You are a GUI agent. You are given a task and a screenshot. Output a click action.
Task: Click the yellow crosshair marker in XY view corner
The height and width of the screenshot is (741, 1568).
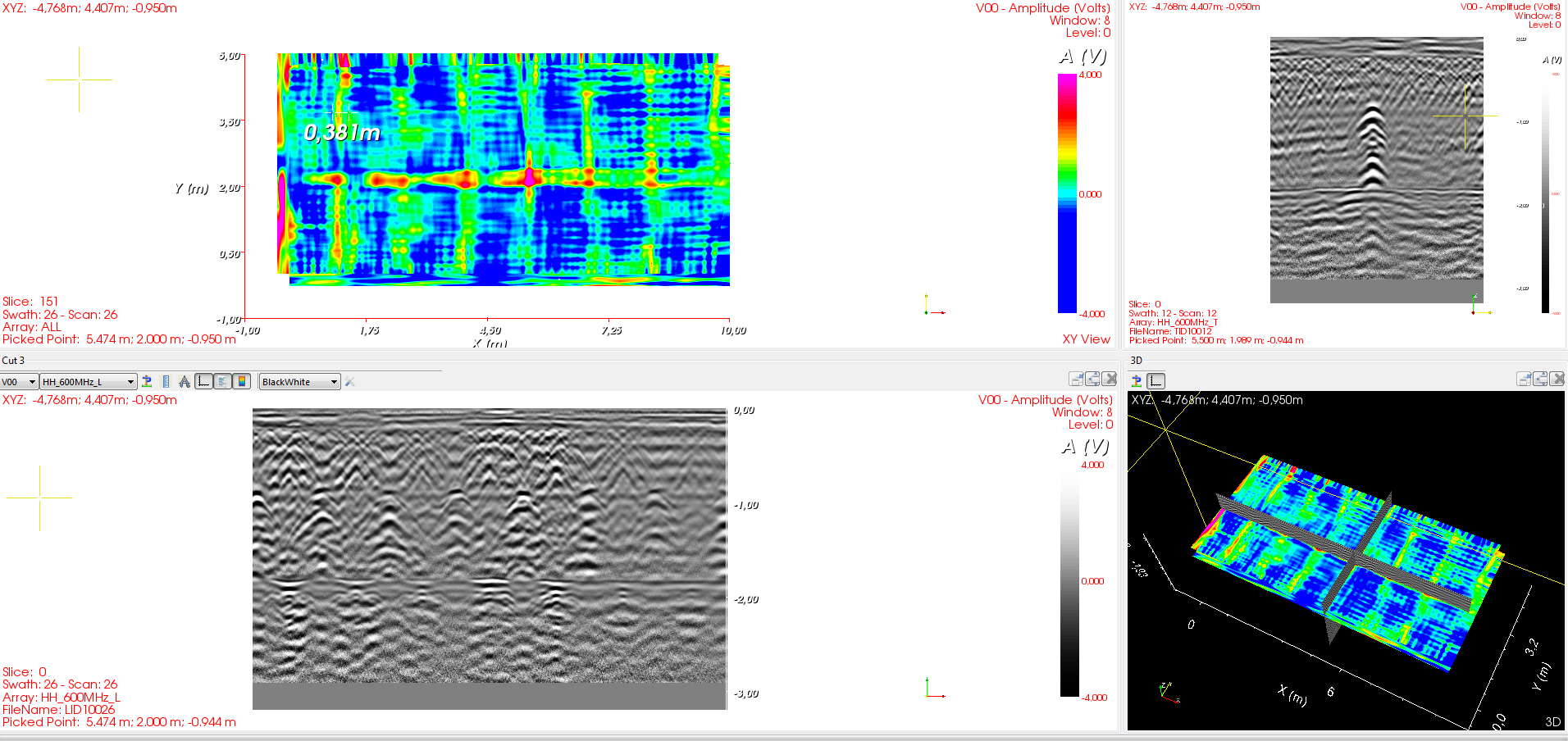coord(80,80)
